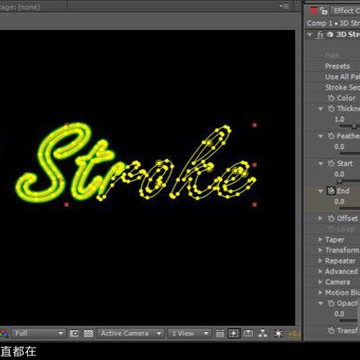
Task: Open the Full resolution dropdown
Action: 39,333
